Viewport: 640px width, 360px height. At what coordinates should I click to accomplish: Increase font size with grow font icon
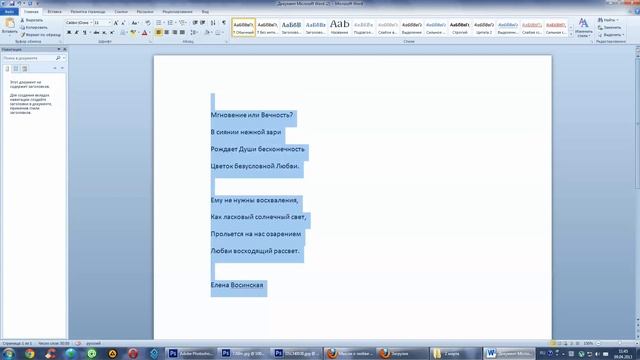click(x=116, y=23)
